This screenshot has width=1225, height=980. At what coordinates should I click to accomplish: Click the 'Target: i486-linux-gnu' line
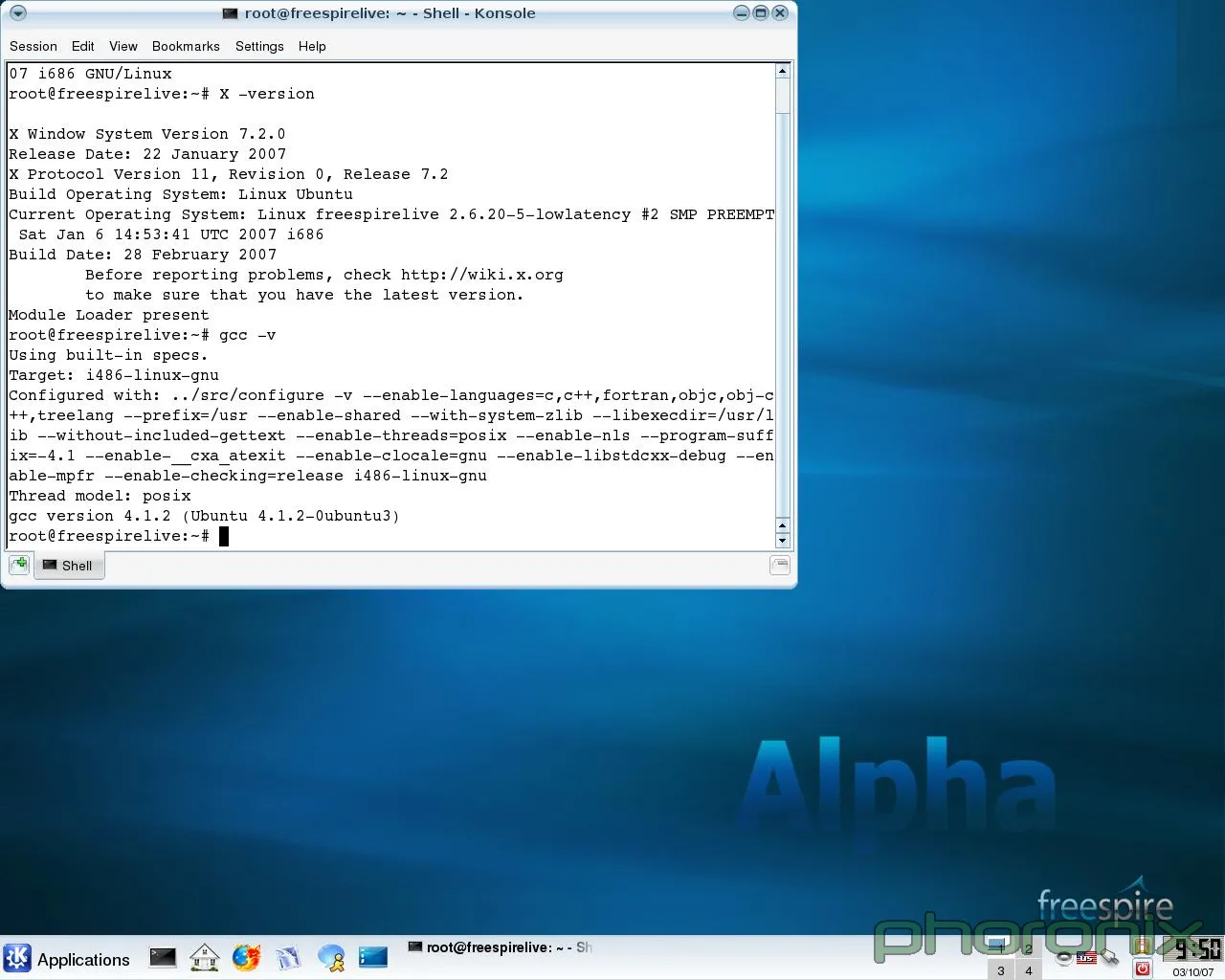pyautogui.click(x=114, y=375)
